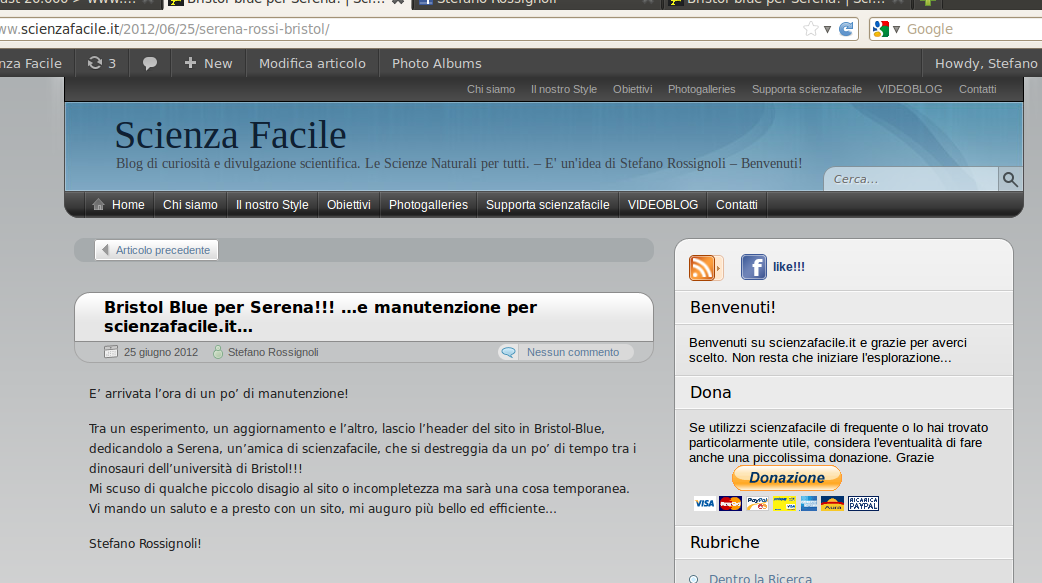
Task: Open updates counter icon showing 3
Action: click(x=102, y=63)
